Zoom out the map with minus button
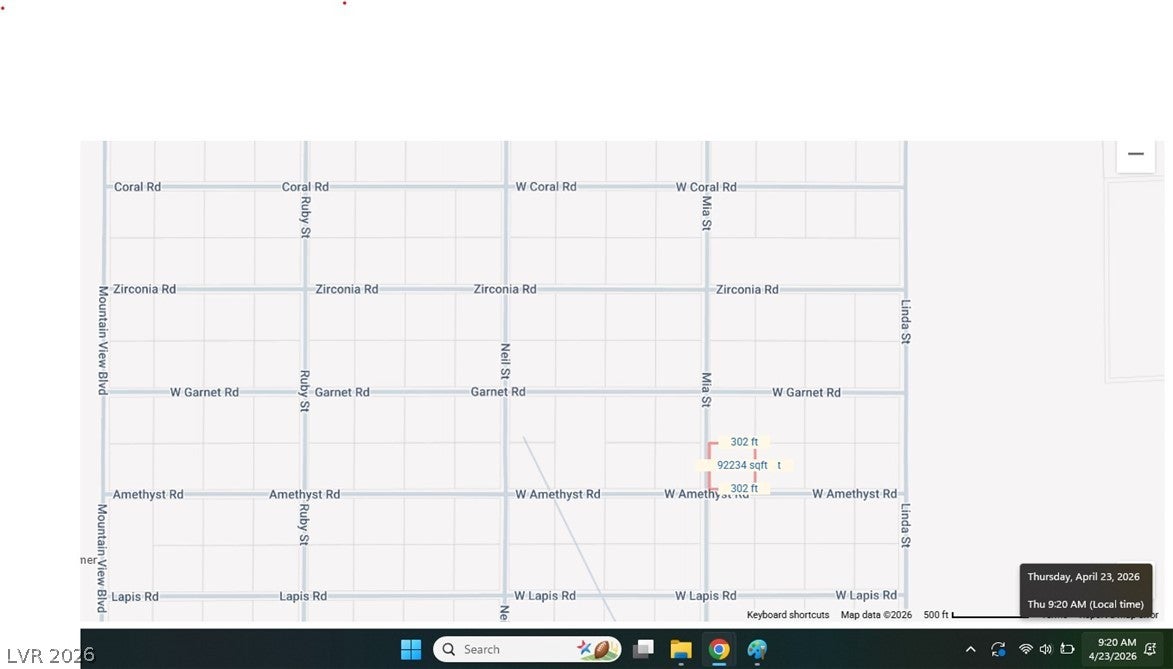This screenshot has height=669, width=1173. tap(1136, 154)
